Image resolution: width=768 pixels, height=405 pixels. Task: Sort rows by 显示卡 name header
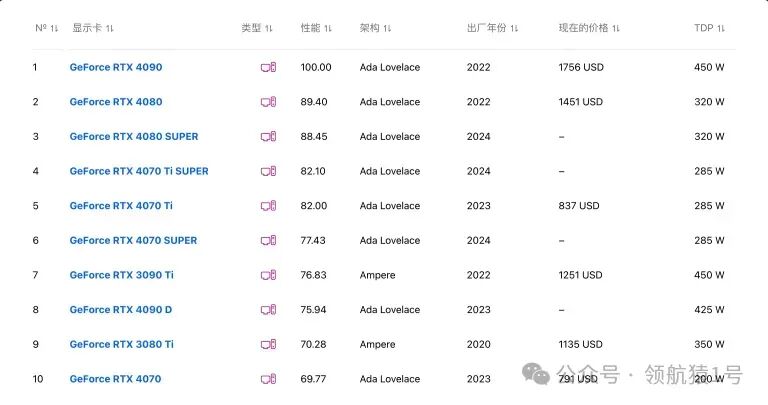(x=92, y=28)
